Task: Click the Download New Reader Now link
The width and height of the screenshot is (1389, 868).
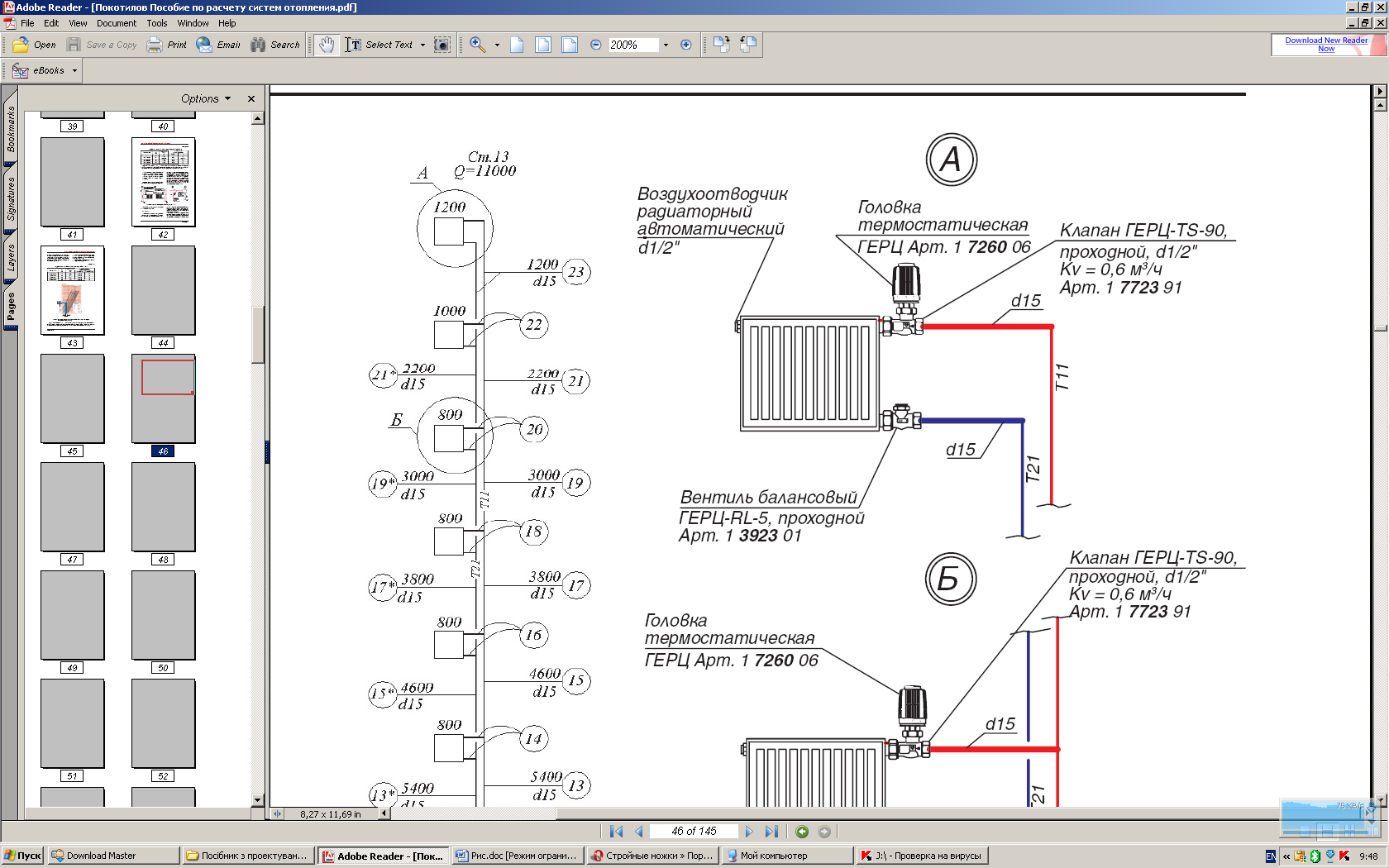Action: (1326, 45)
